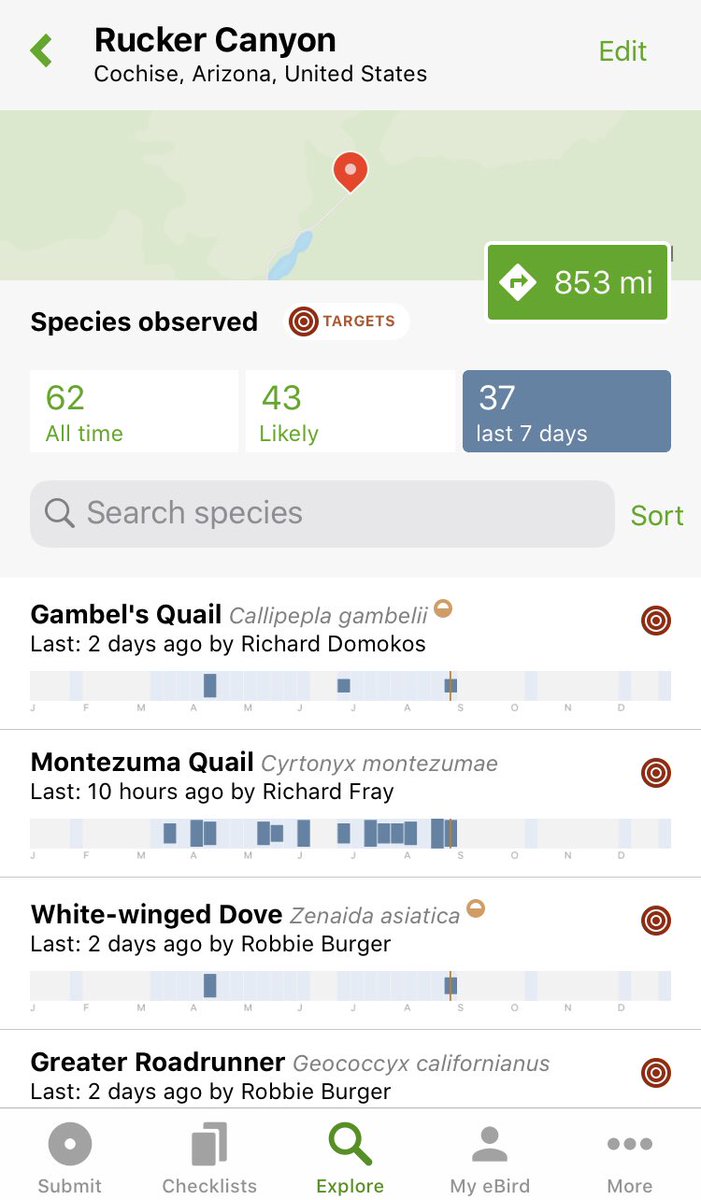Tap target icon for Montezuma Quail
The height and width of the screenshot is (1200, 701).
656,773
